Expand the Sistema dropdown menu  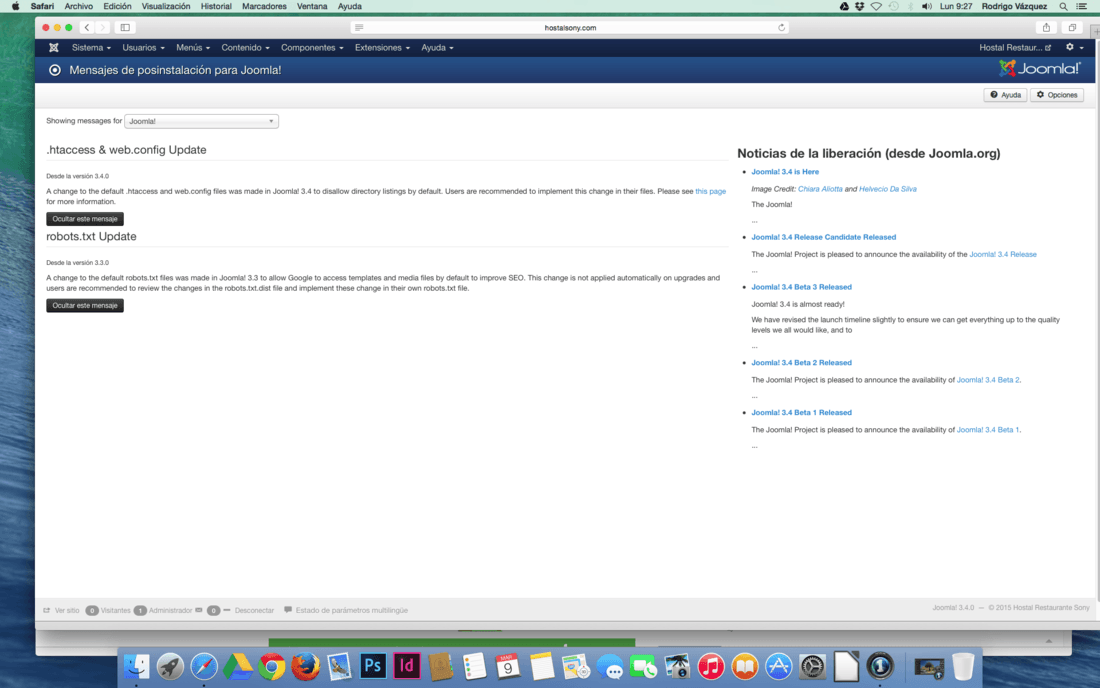coord(91,48)
